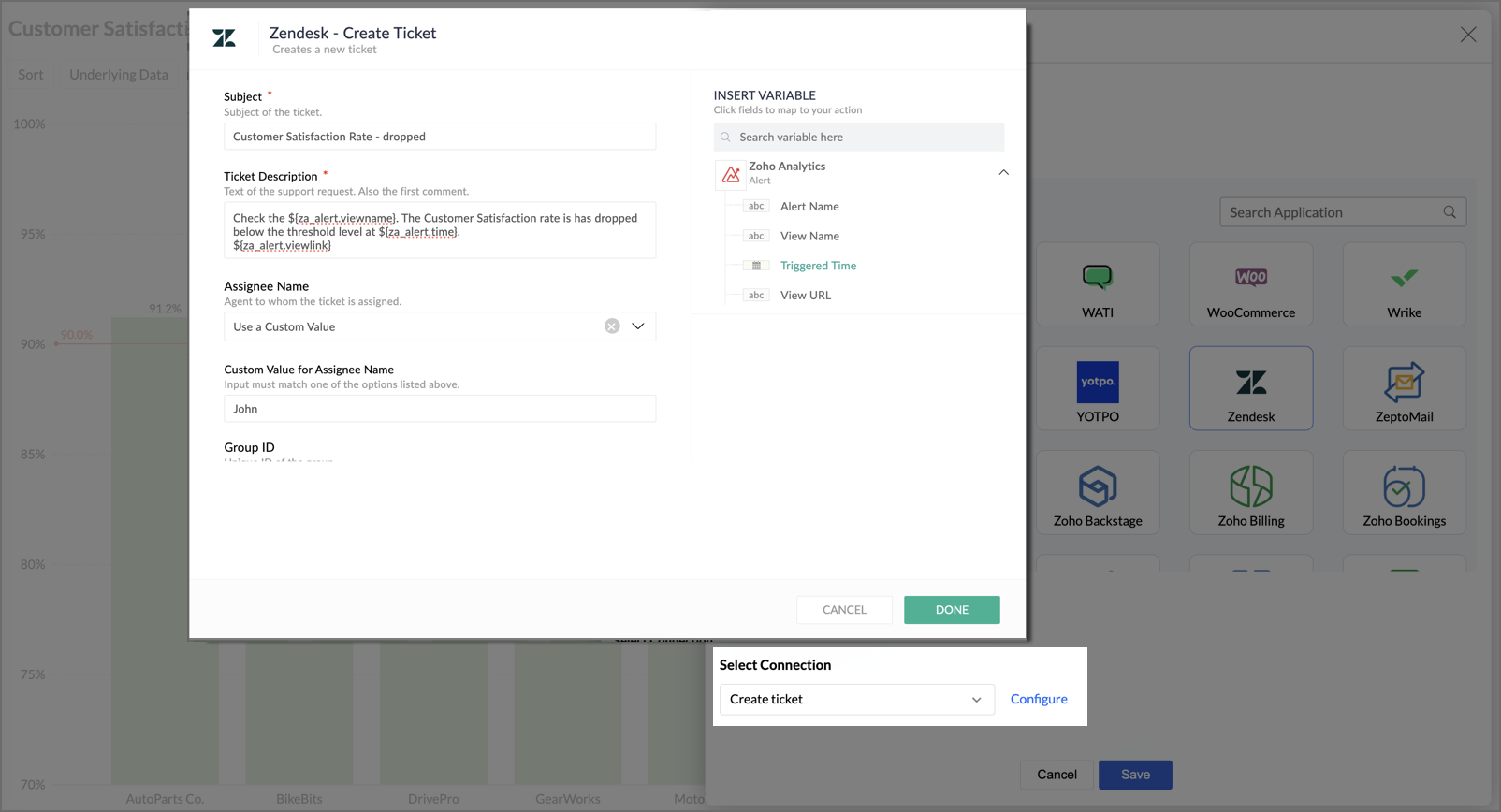Image resolution: width=1501 pixels, height=812 pixels.
Task: Click the DONE button
Action: [x=952, y=610]
